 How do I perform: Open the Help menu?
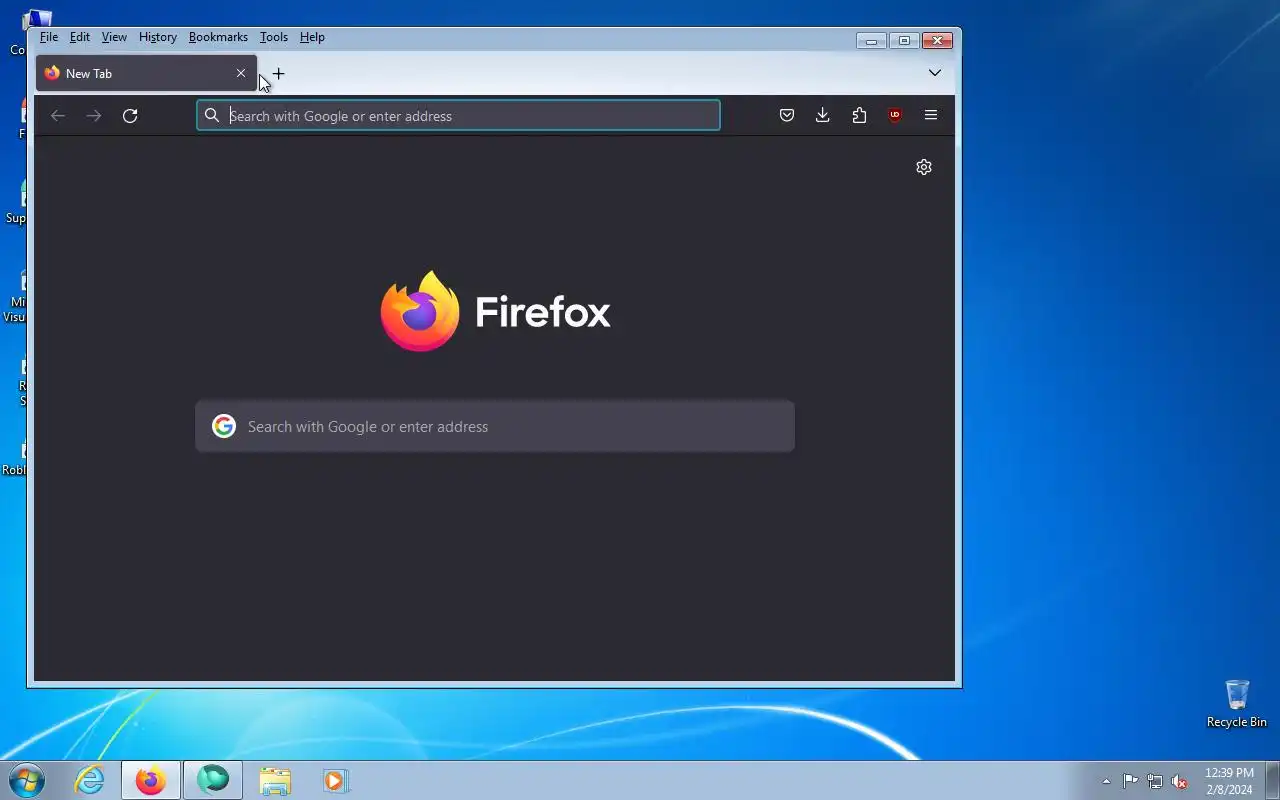(x=312, y=37)
